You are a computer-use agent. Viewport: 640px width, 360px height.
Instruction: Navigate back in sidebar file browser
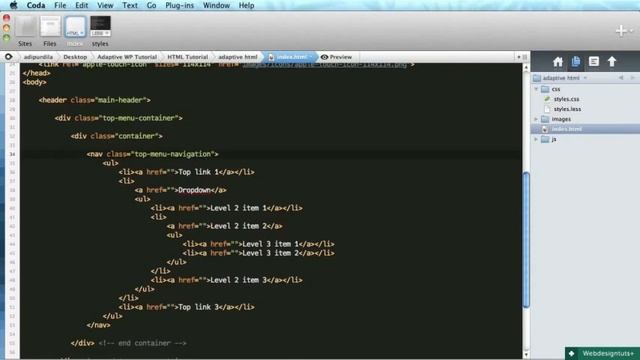621,78
